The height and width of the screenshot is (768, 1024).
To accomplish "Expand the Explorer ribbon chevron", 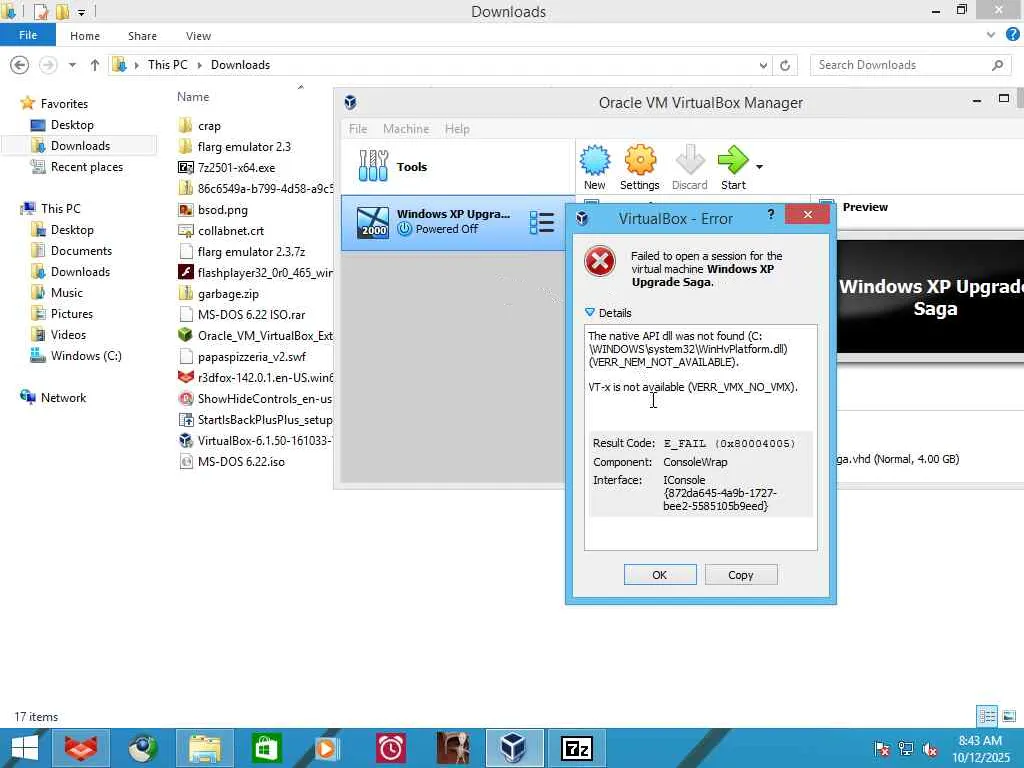I will (x=991, y=35).
